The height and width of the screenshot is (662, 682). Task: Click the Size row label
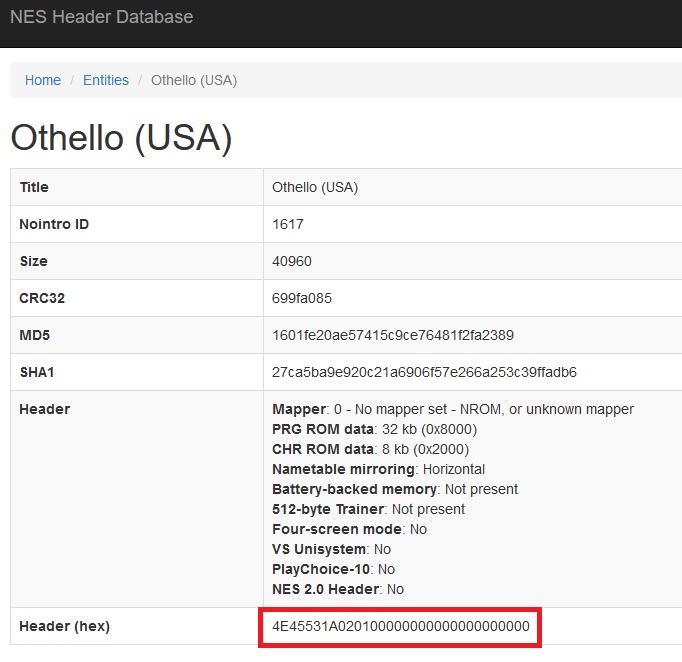tap(33, 261)
